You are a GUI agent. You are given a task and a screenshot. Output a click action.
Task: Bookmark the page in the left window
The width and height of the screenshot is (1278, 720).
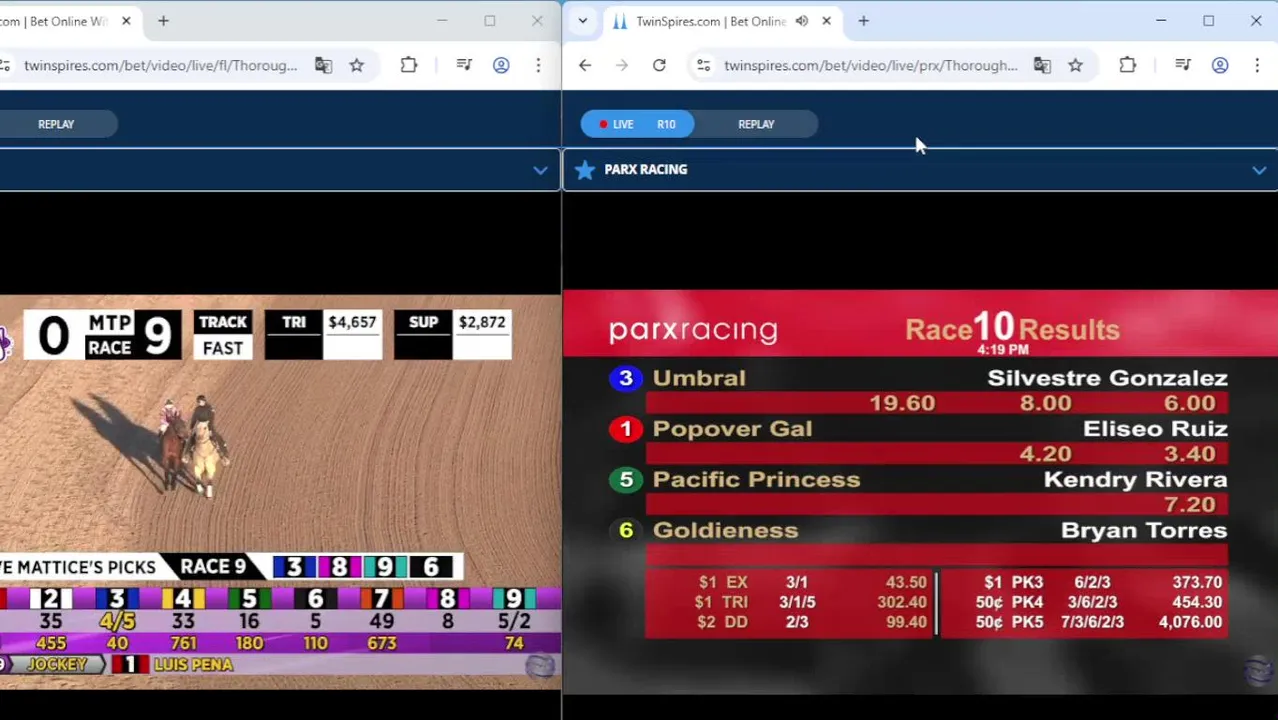tap(357, 65)
